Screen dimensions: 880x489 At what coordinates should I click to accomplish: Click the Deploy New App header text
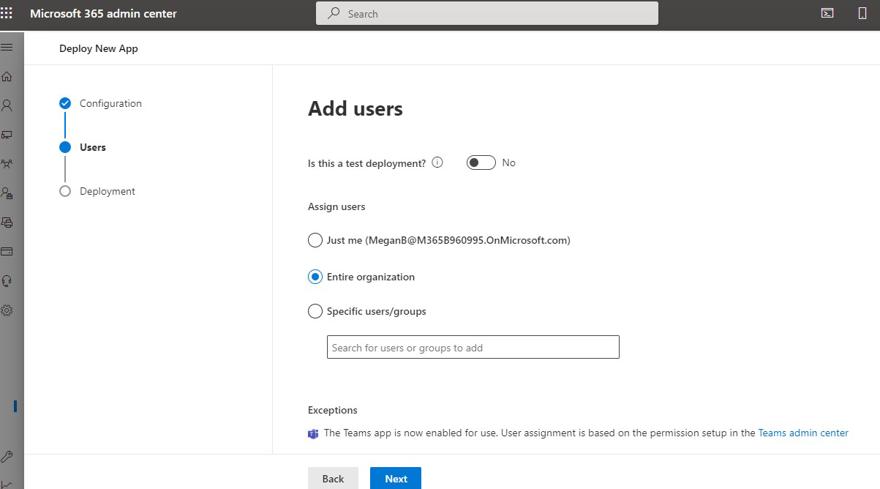click(x=99, y=48)
